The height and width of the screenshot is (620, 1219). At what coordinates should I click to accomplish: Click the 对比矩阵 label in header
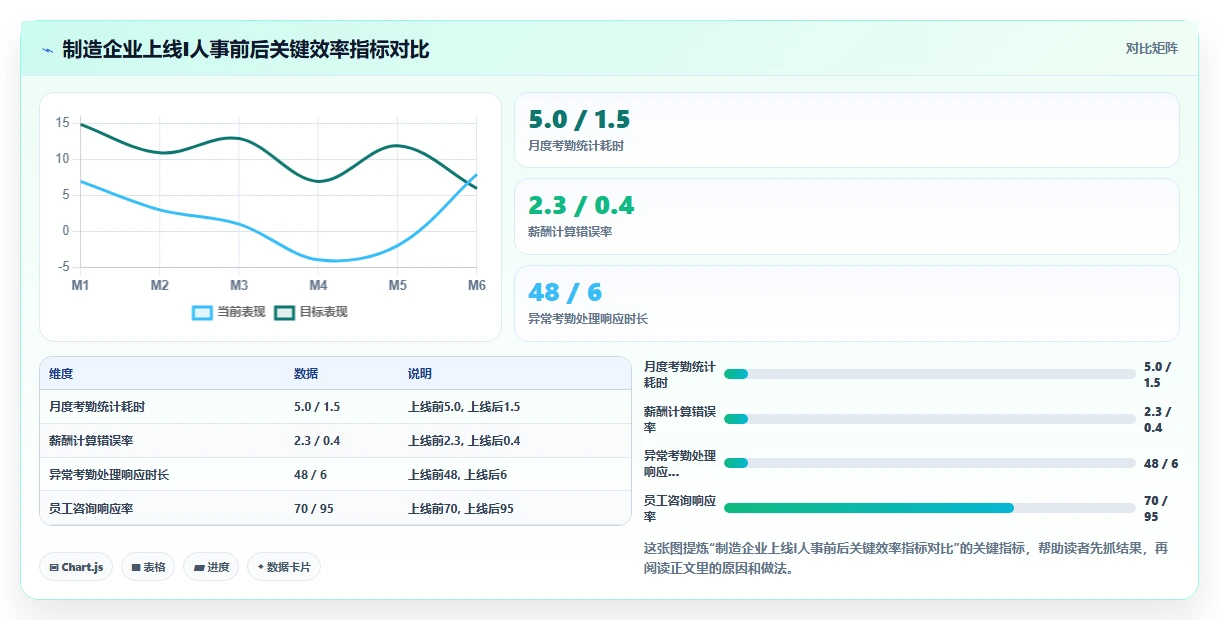point(1152,48)
